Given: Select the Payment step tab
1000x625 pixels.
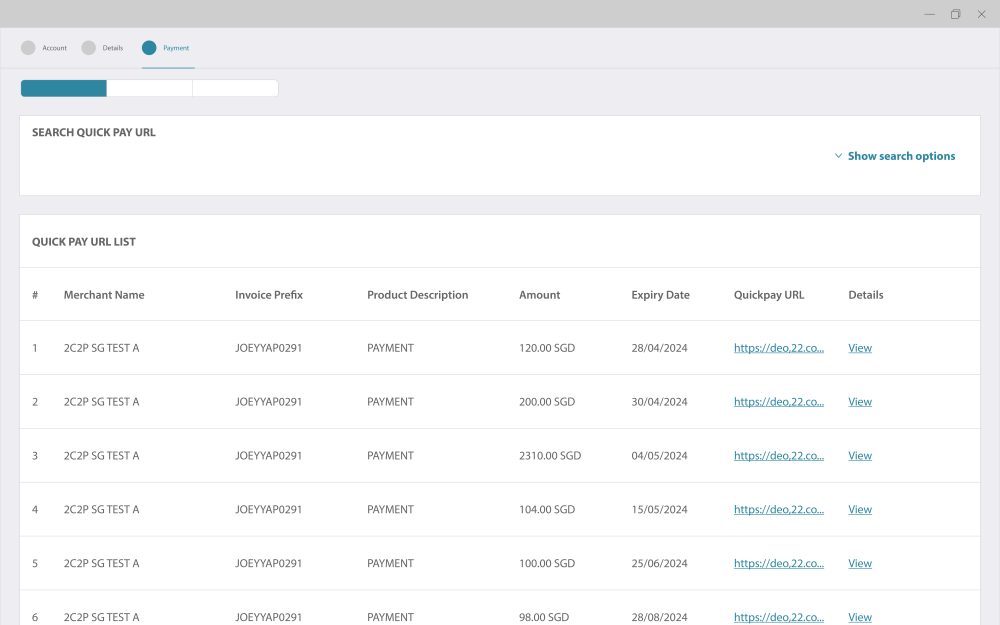Looking at the screenshot, I should pos(166,48).
